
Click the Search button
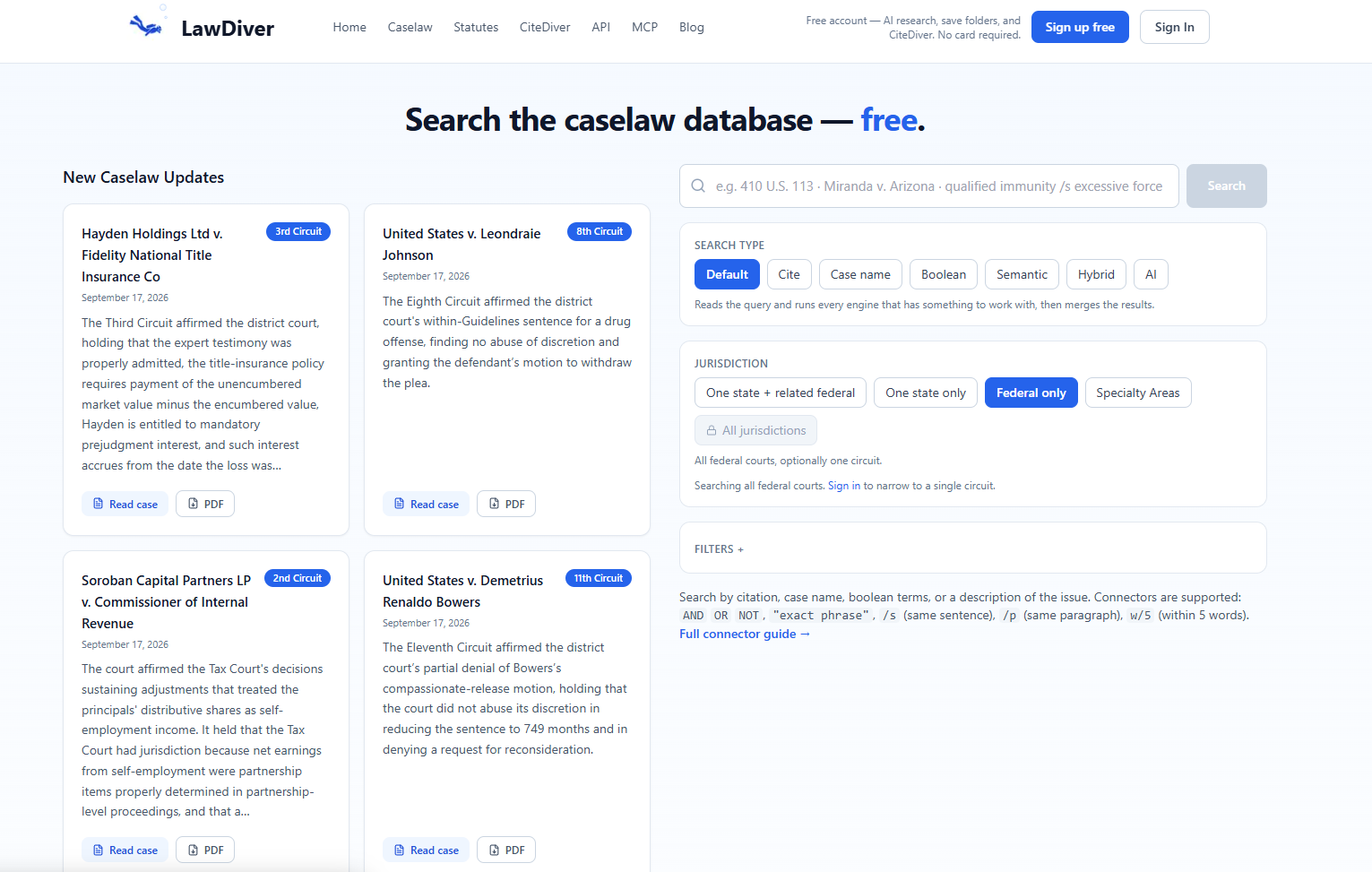click(x=1226, y=186)
